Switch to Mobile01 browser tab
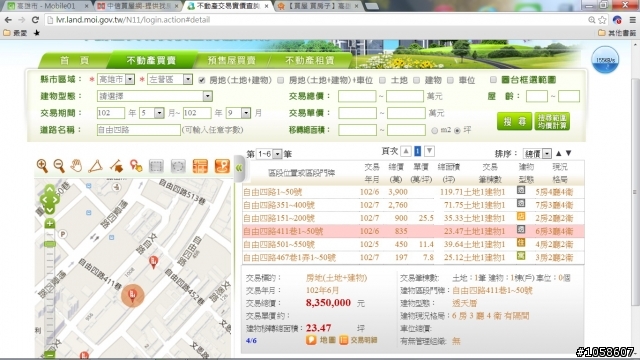 [47, 6]
